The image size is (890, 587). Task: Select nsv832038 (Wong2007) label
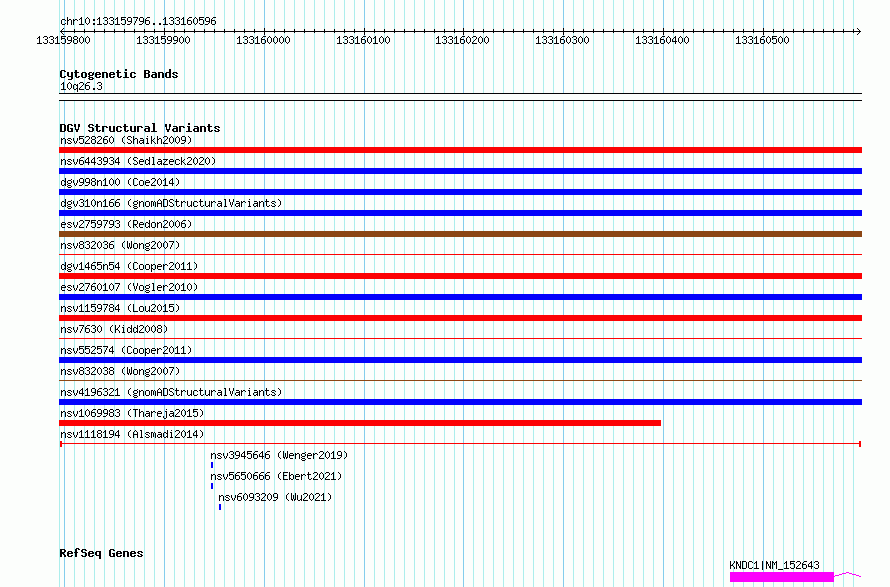click(x=120, y=371)
